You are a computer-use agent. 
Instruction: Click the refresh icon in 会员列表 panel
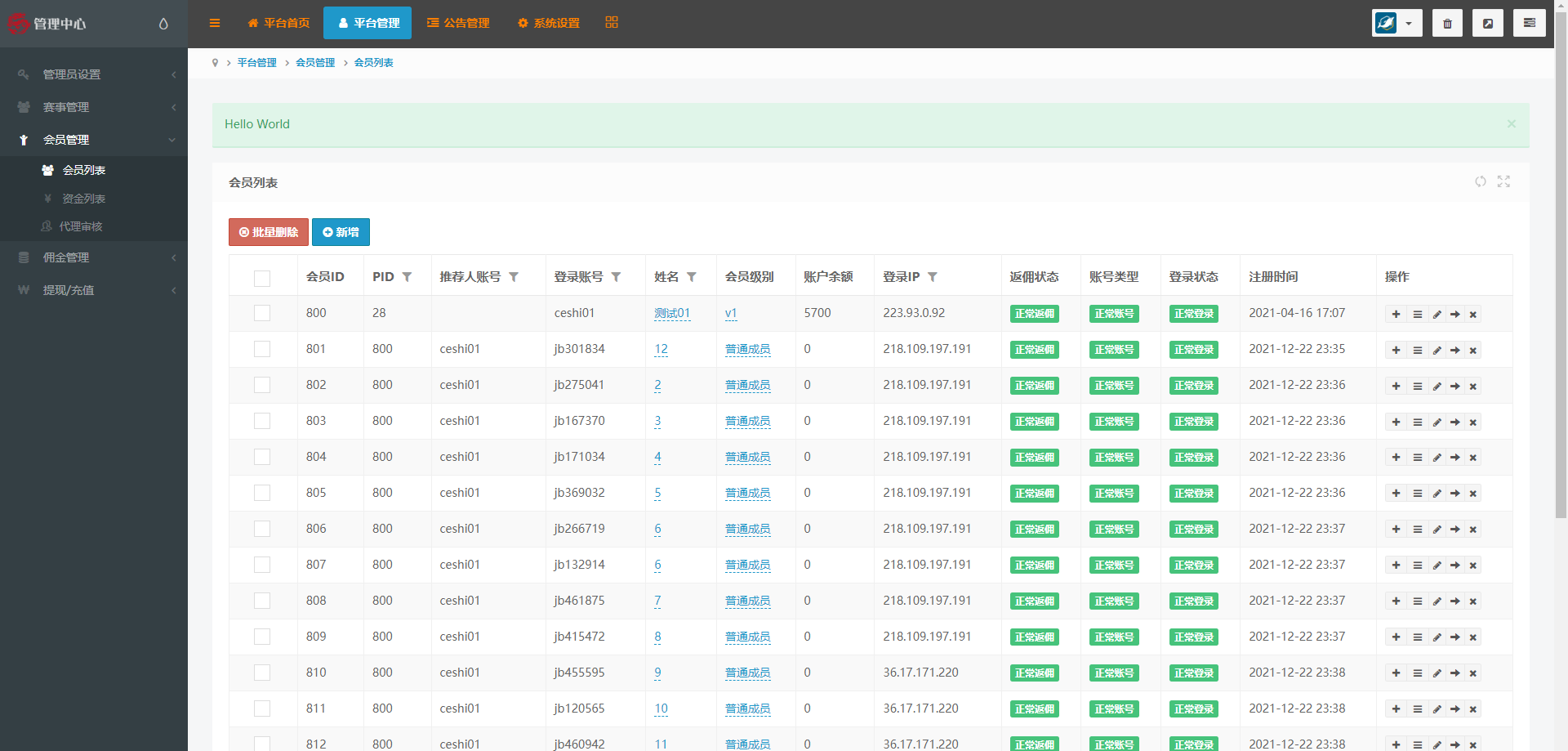(x=1480, y=181)
